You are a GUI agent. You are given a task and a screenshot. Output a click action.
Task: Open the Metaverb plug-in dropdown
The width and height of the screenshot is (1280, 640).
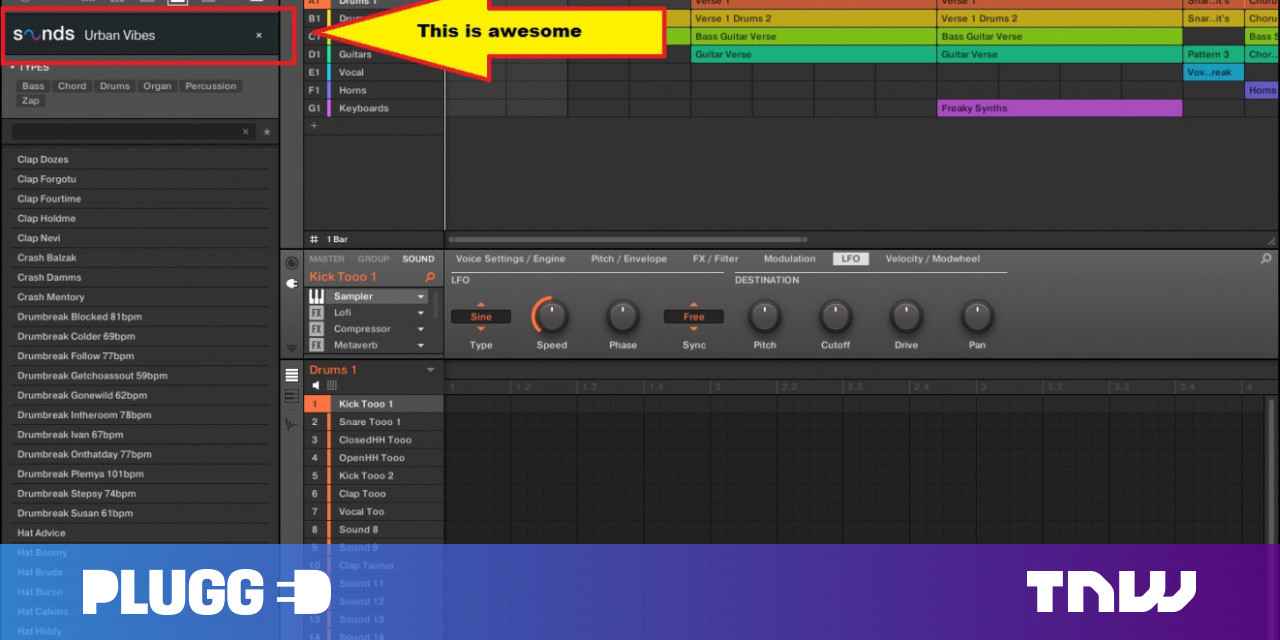click(421, 345)
